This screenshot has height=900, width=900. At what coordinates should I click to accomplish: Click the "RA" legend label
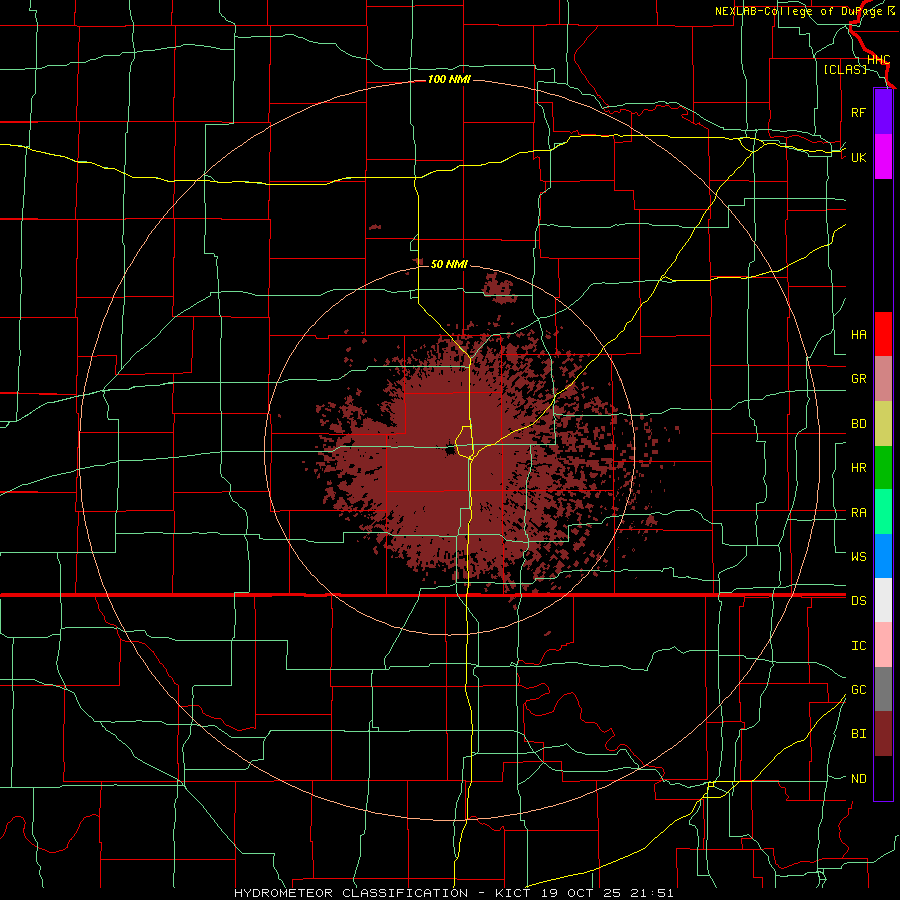pos(859,513)
